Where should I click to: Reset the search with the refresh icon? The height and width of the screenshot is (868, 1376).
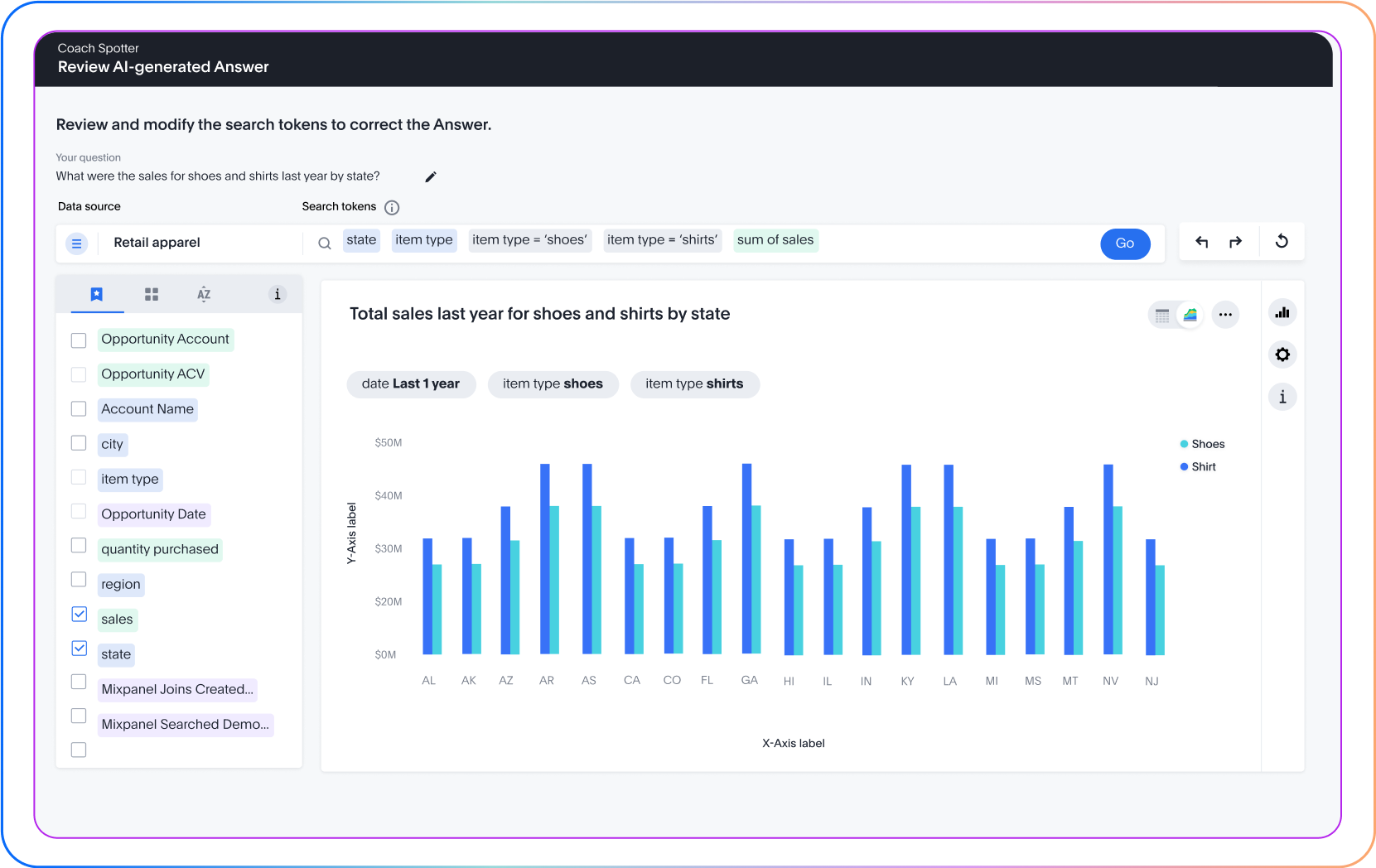[x=1282, y=242]
